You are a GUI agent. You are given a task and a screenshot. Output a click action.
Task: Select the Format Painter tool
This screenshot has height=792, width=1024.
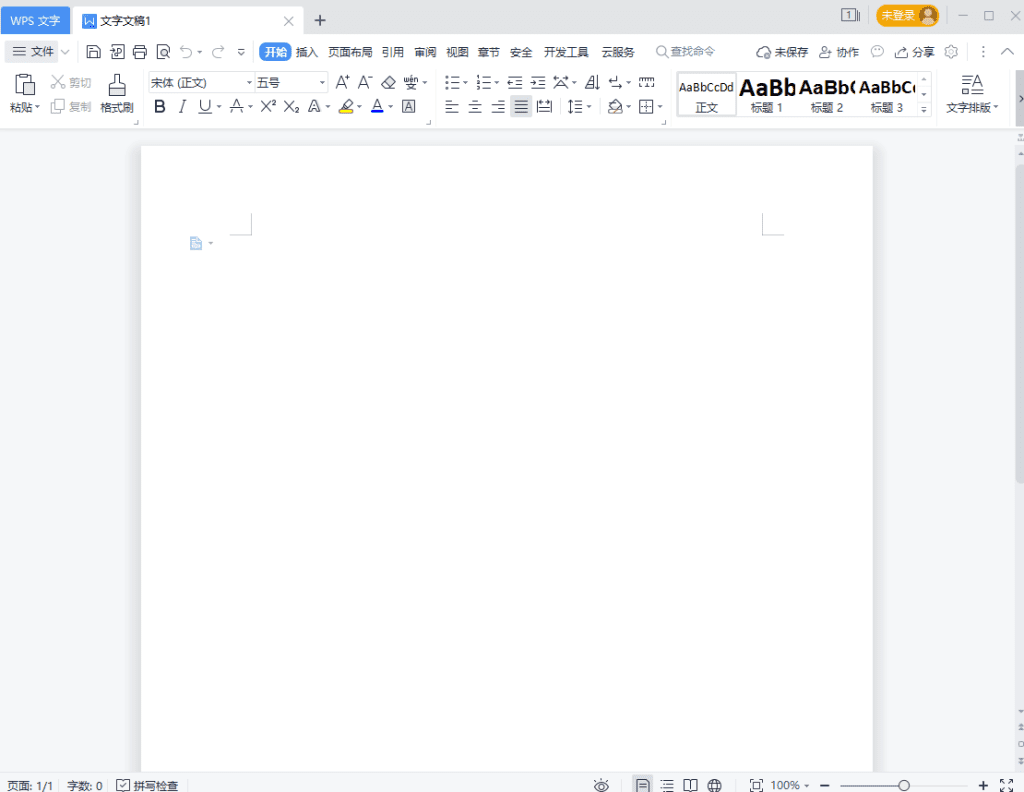(116, 93)
